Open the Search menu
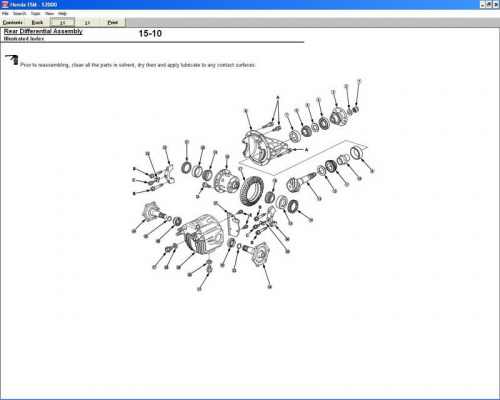500x400 pixels. [20, 14]
